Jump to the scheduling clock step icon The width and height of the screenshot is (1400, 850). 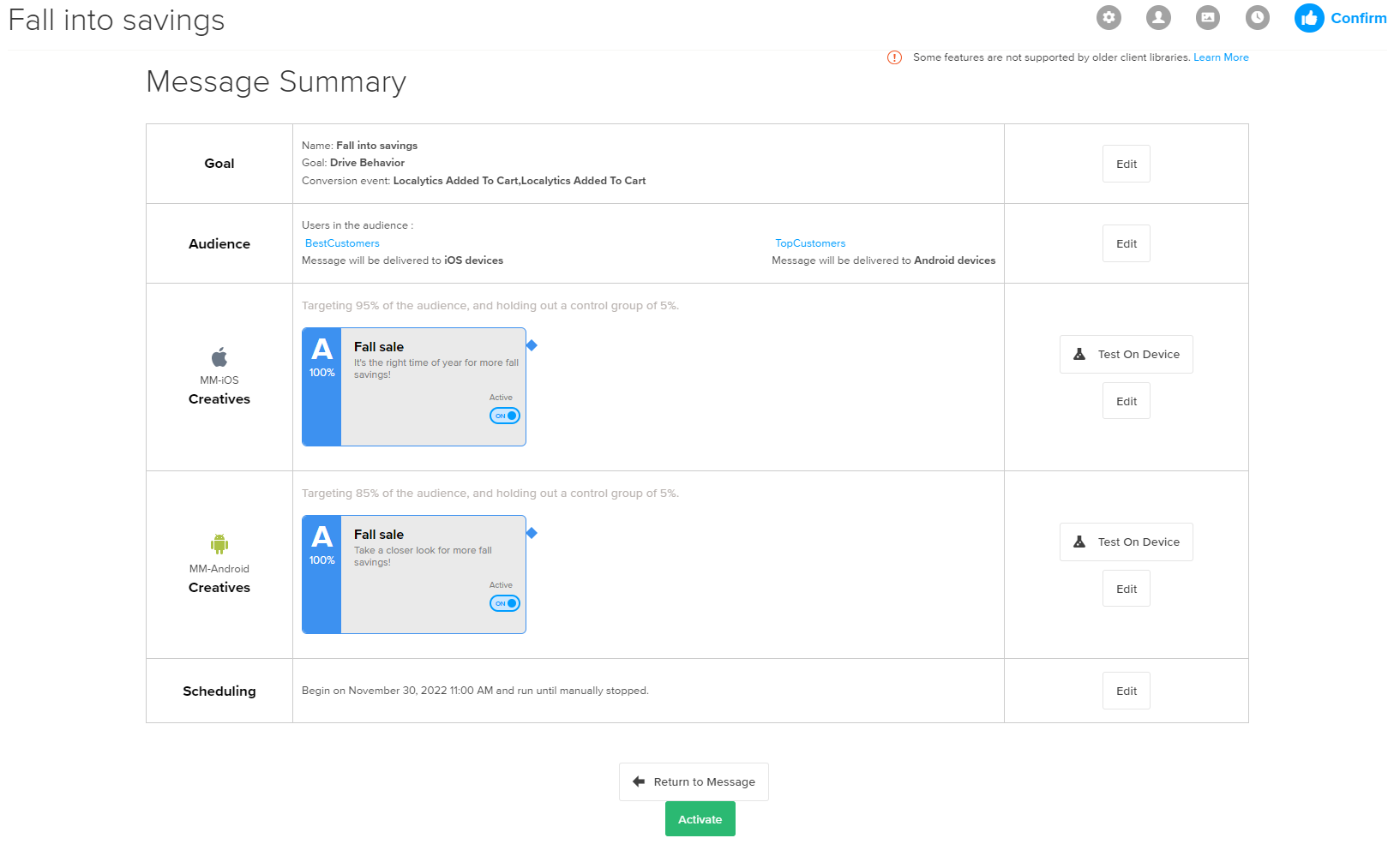point(1258,17)
